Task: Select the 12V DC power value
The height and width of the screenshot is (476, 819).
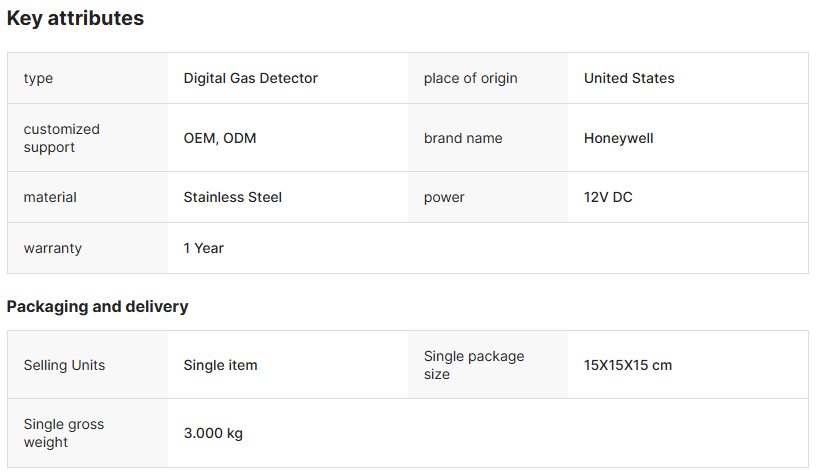Action: pos(608,197)
